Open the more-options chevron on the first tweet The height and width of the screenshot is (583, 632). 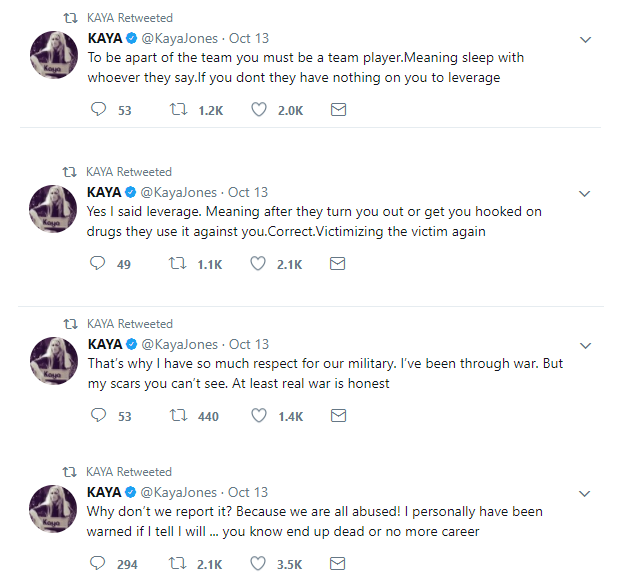pos(586,40)
